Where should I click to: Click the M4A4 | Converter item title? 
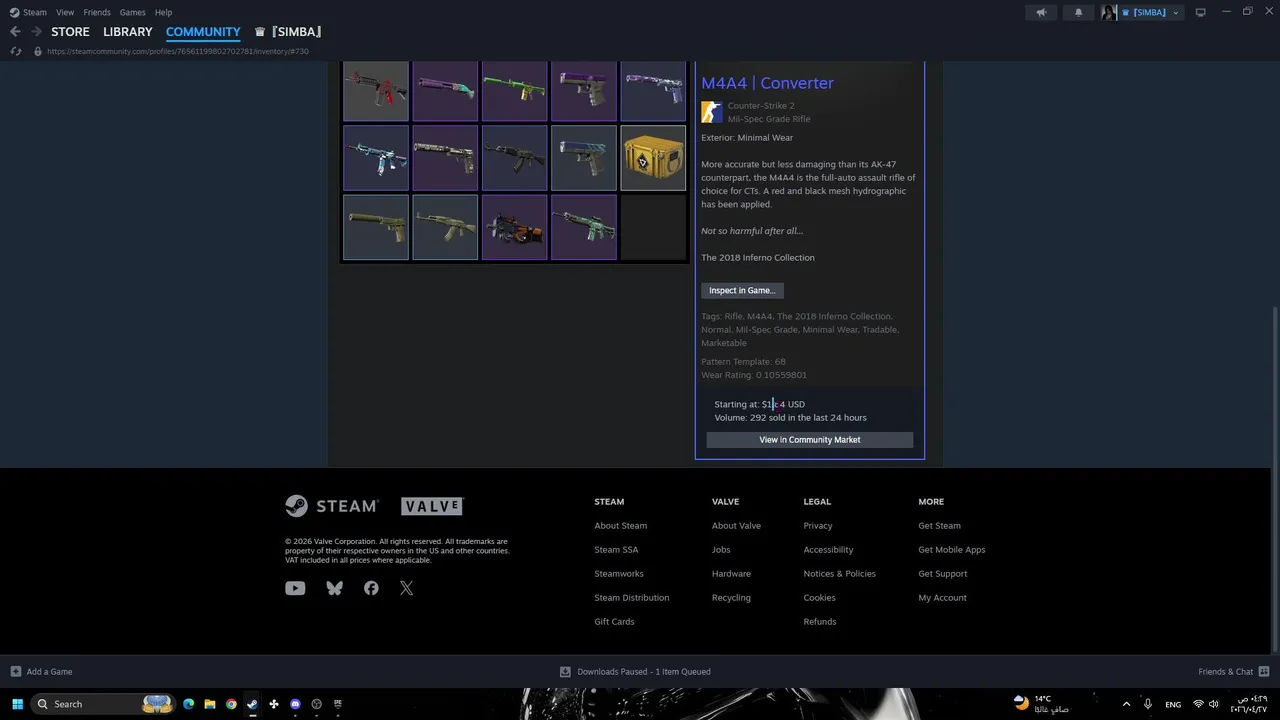tap(767, 83)
